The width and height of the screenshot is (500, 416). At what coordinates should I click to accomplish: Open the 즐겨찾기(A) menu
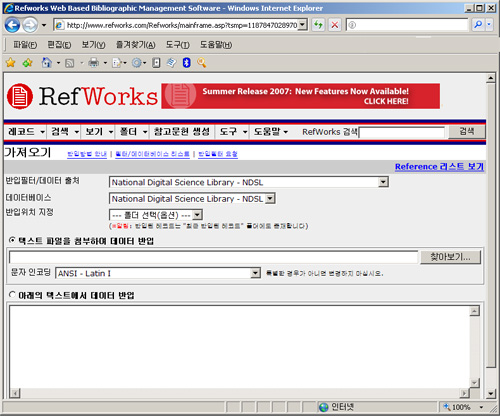click(x=135, y=45)
